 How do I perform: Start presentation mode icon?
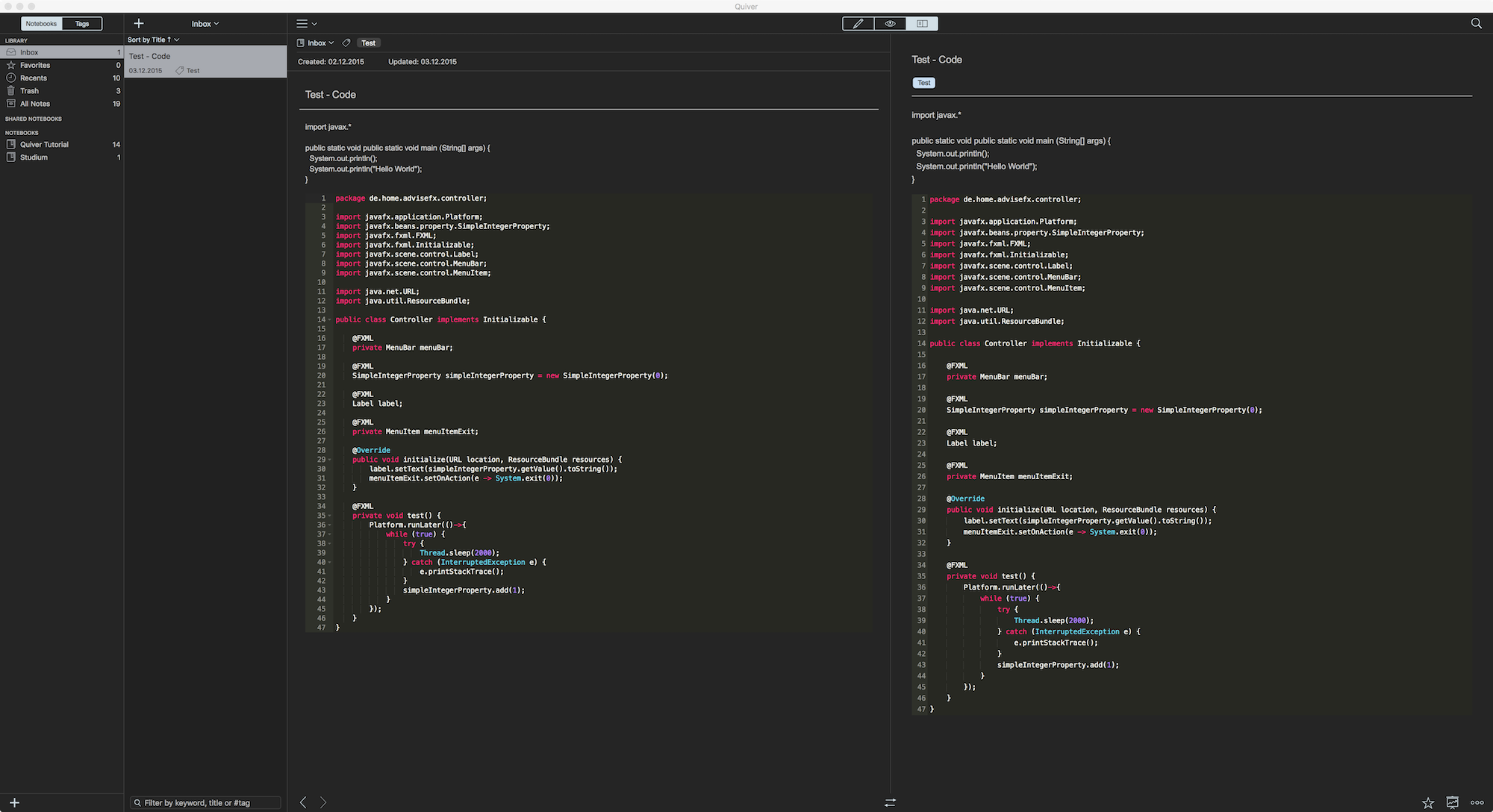pyautogui.click(x=1452, y=803)
